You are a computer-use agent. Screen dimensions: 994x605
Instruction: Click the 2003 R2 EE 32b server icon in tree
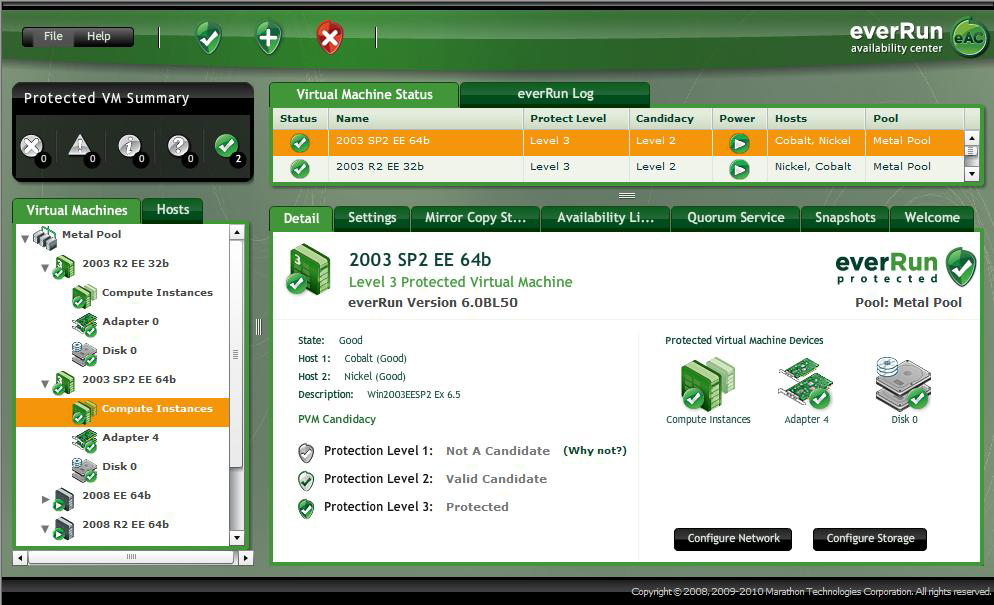64,267
